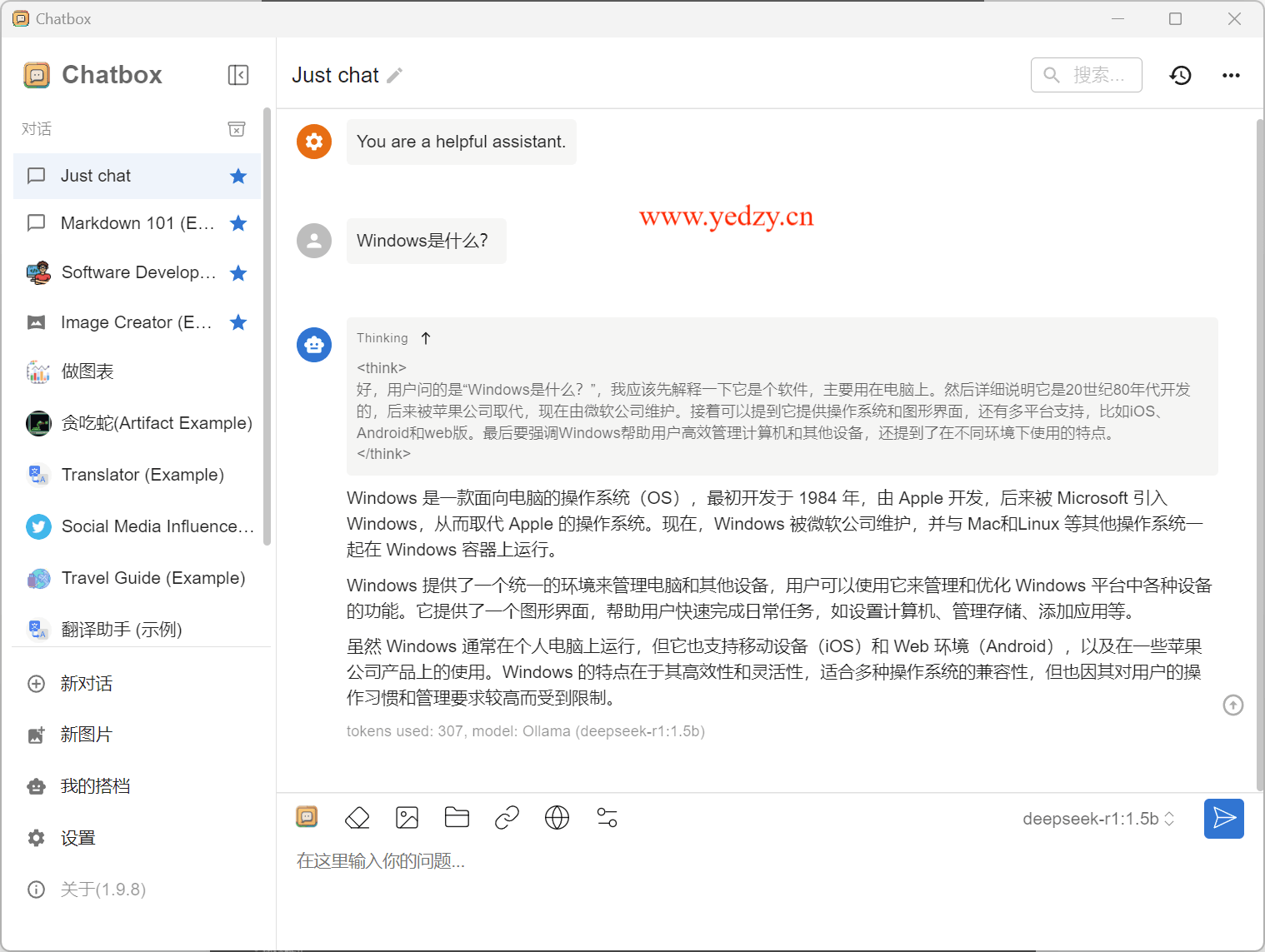
Task: Click the system message 'You are a helpful assistant.'
Action: (x=461, y=142)
